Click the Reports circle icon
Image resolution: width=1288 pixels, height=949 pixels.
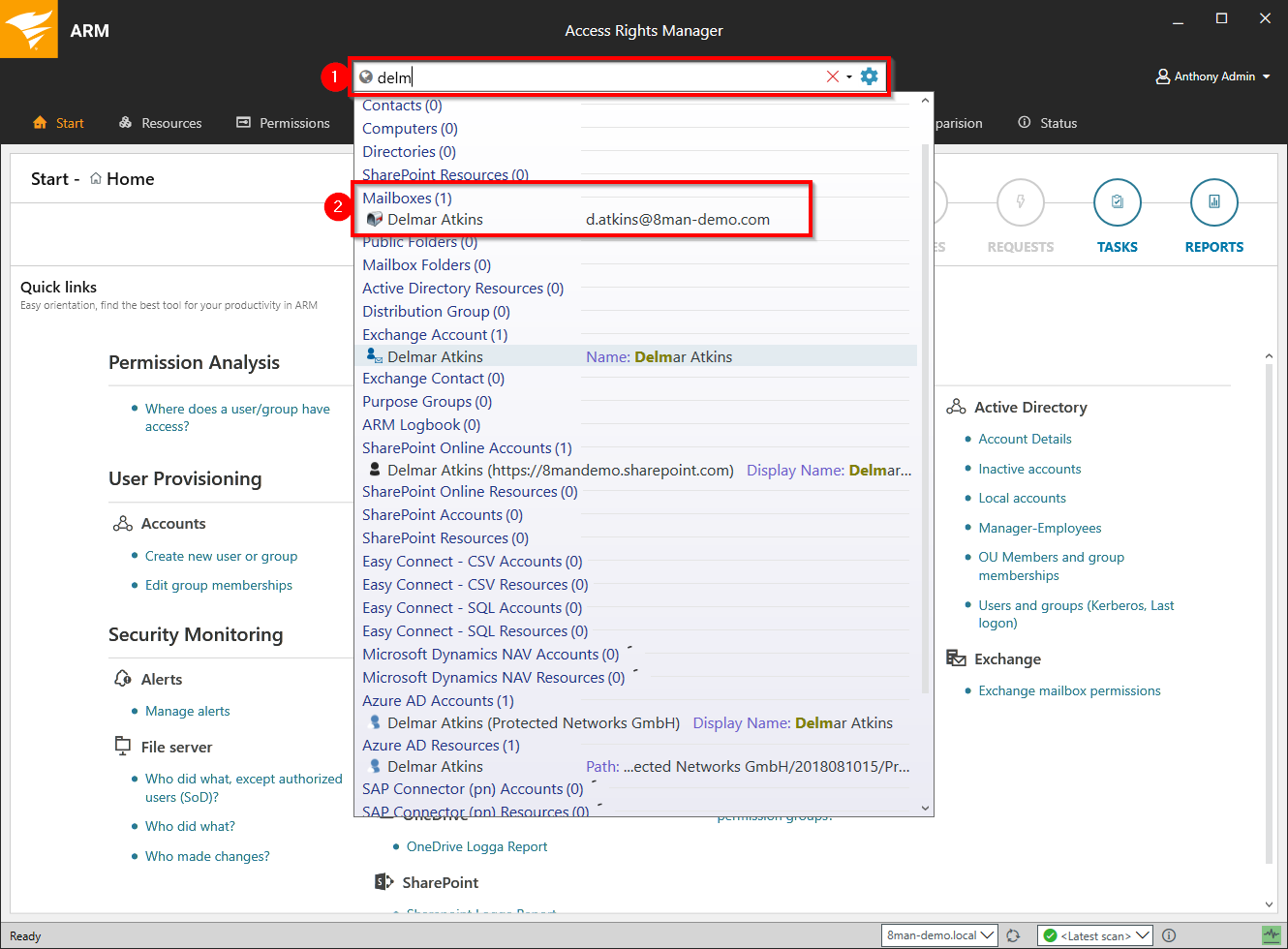tap(1213, 202)
